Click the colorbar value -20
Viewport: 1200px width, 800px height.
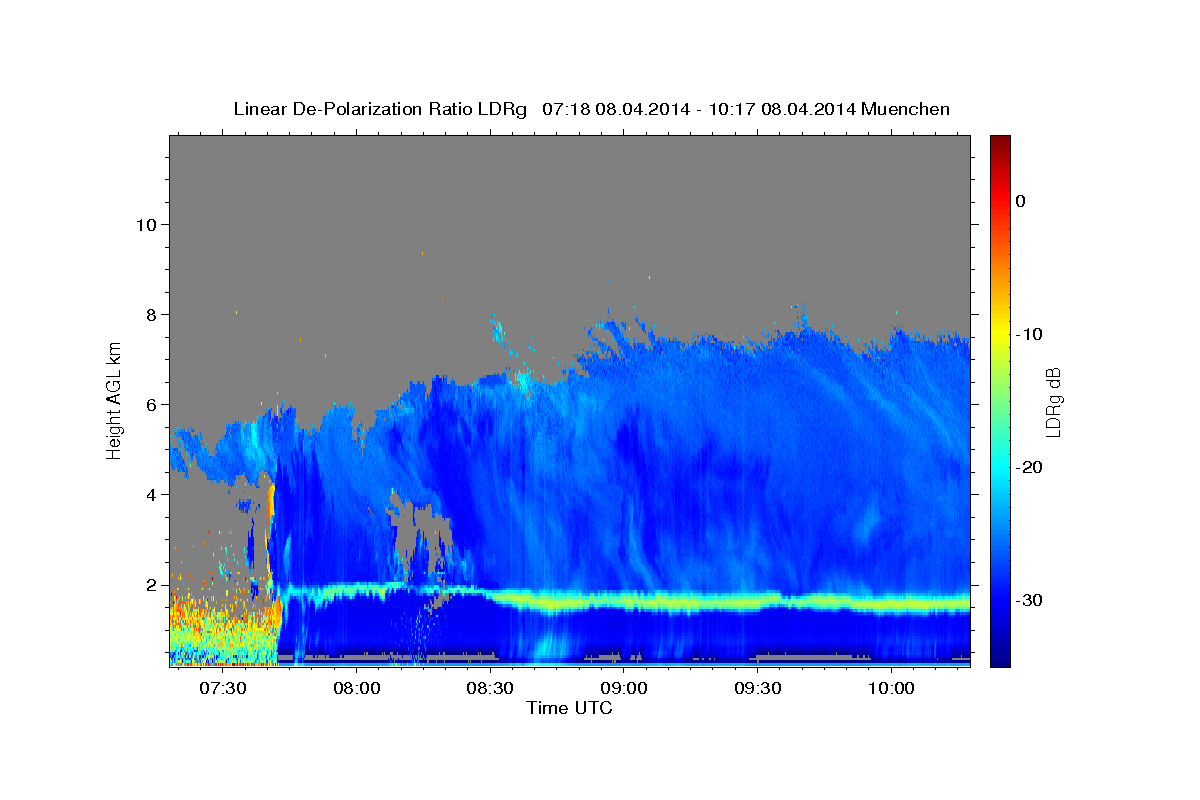[1030, 467]
